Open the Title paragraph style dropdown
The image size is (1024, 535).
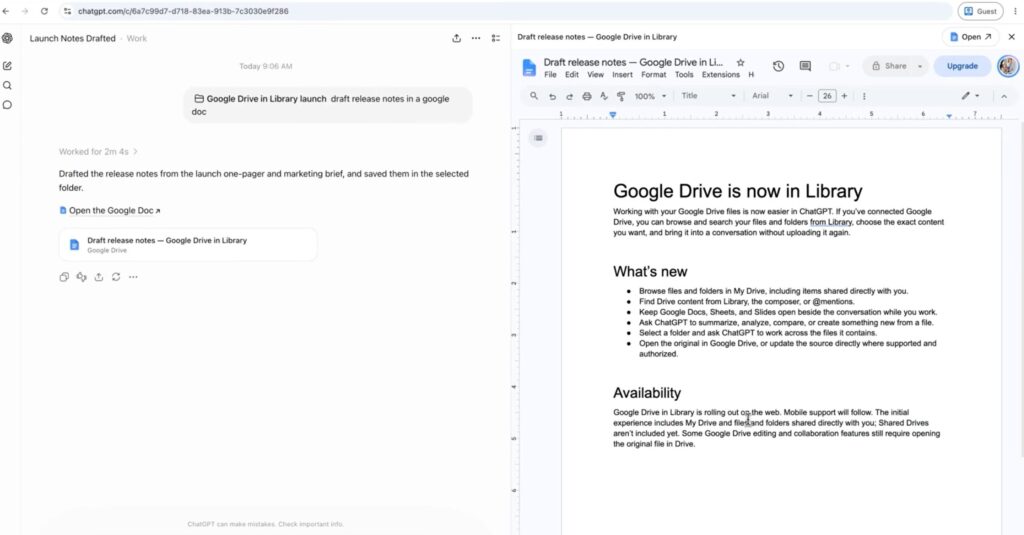(x=709, y=96)
